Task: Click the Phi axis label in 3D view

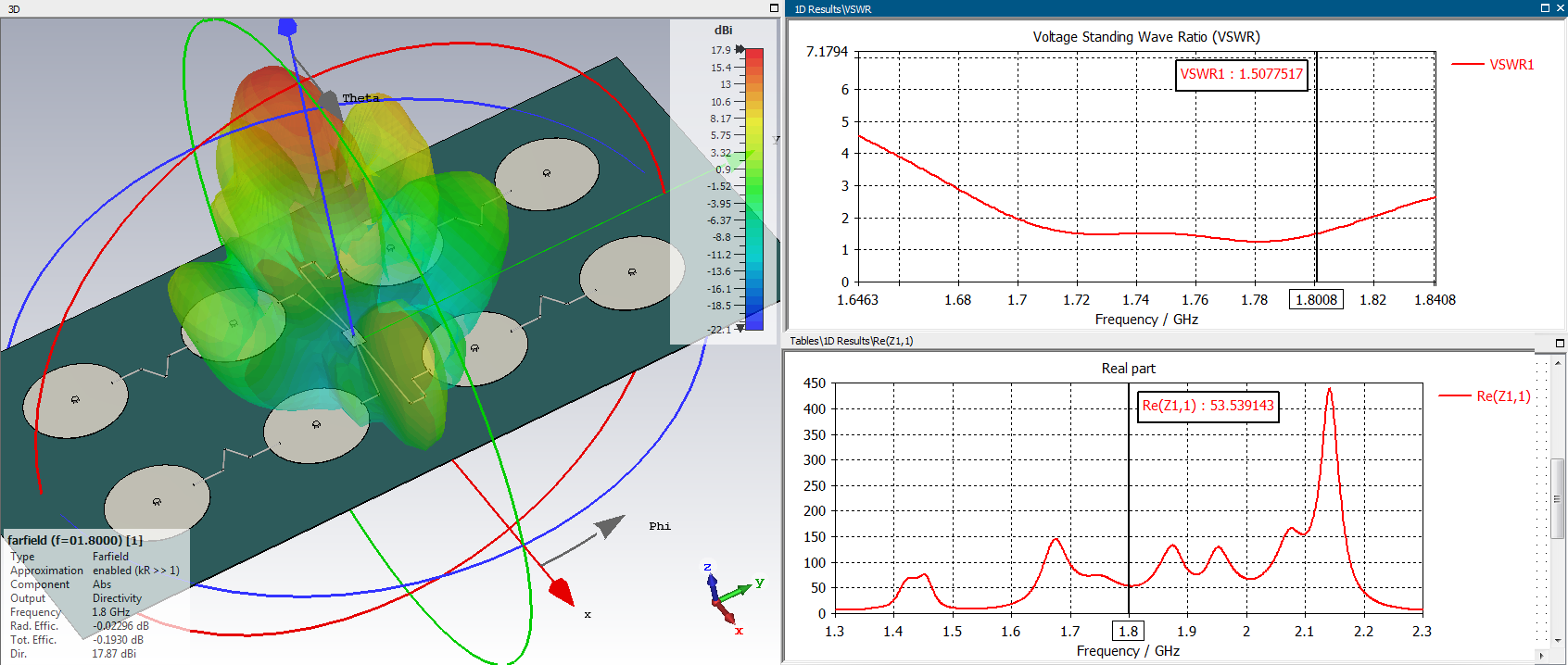Action: point(660,526)
